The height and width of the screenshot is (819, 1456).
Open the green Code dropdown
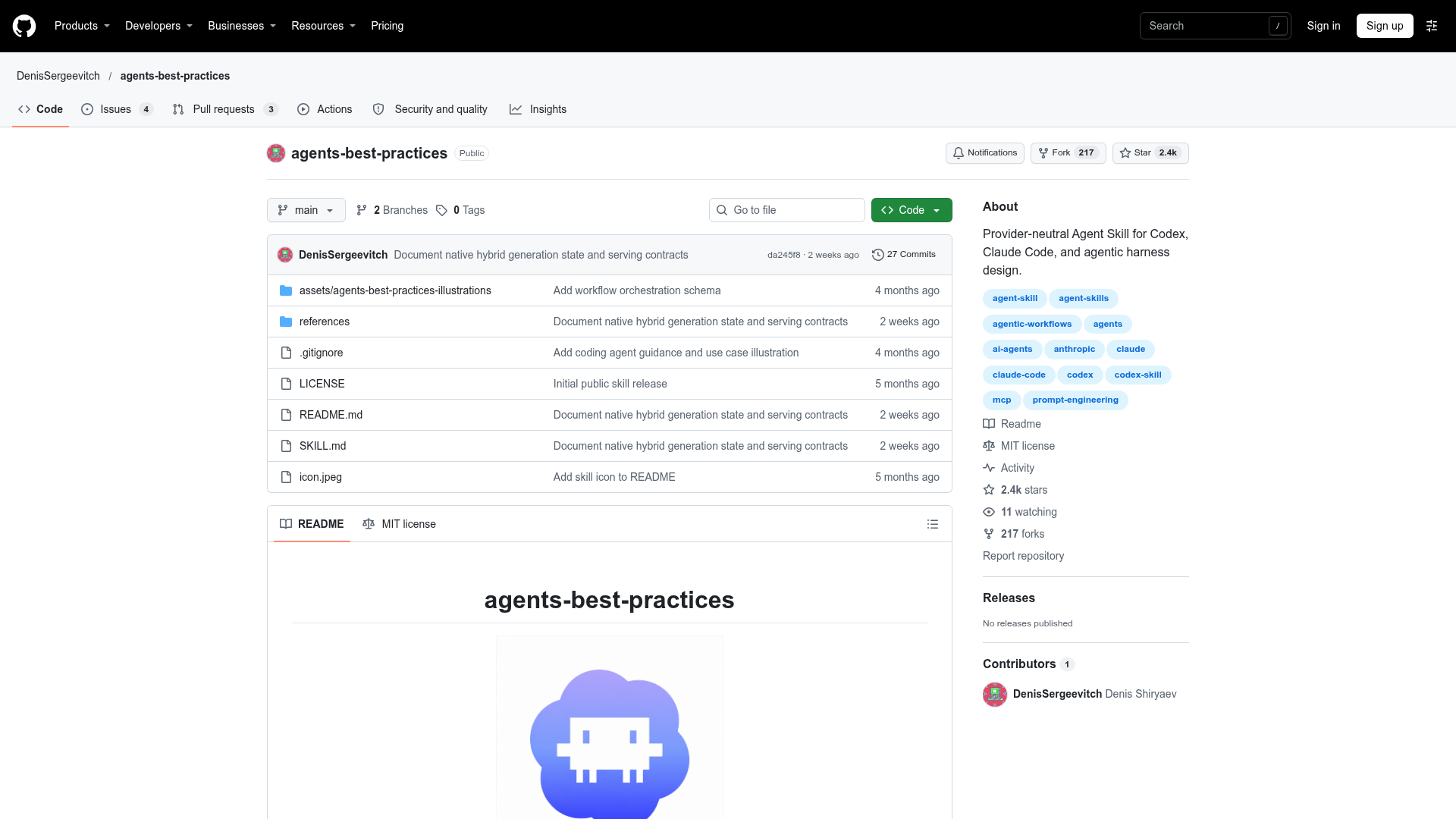click(x=912, y=210)
